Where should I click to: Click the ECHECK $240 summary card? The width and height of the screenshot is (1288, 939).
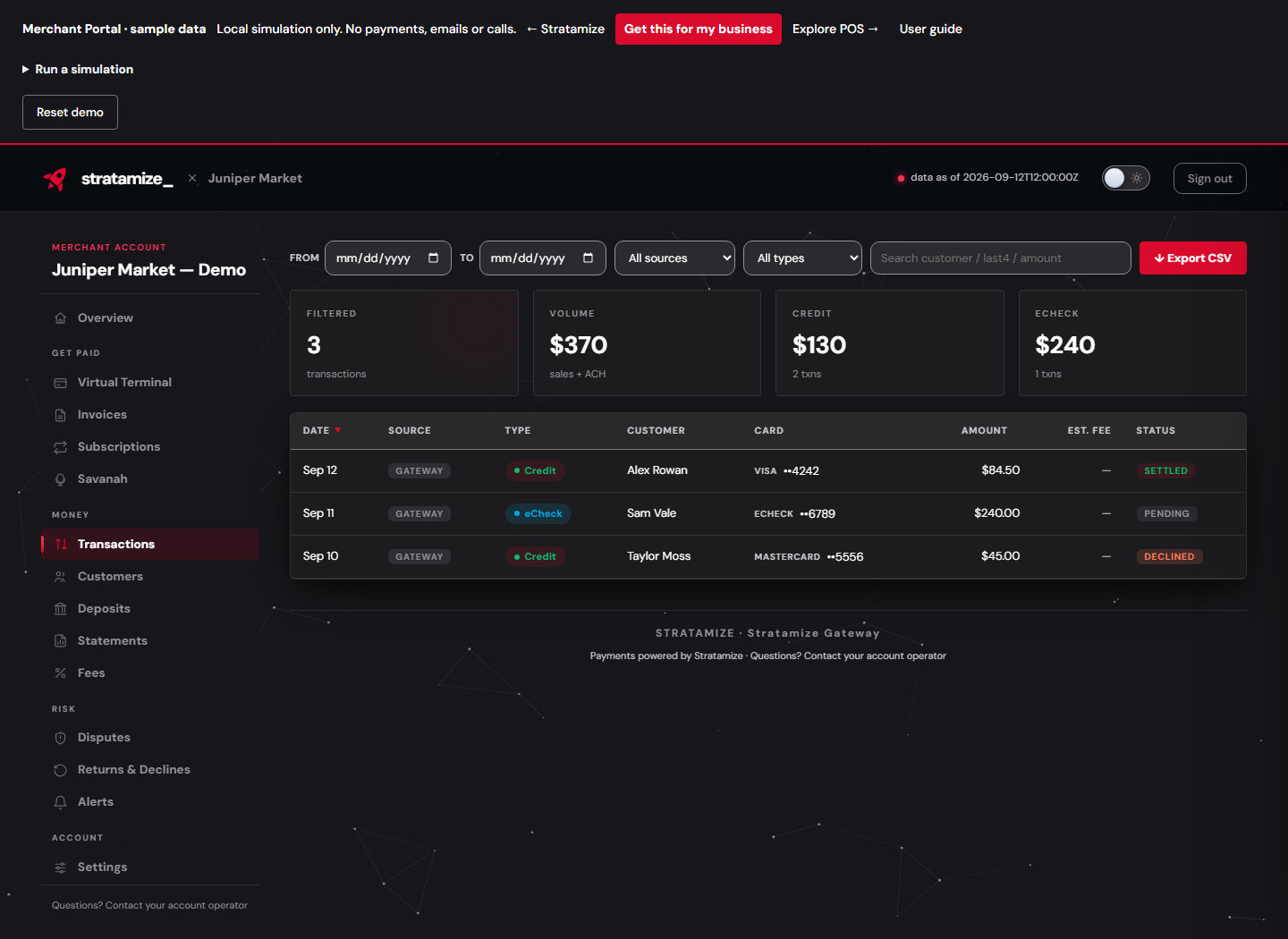click(x=1132, y=343)
